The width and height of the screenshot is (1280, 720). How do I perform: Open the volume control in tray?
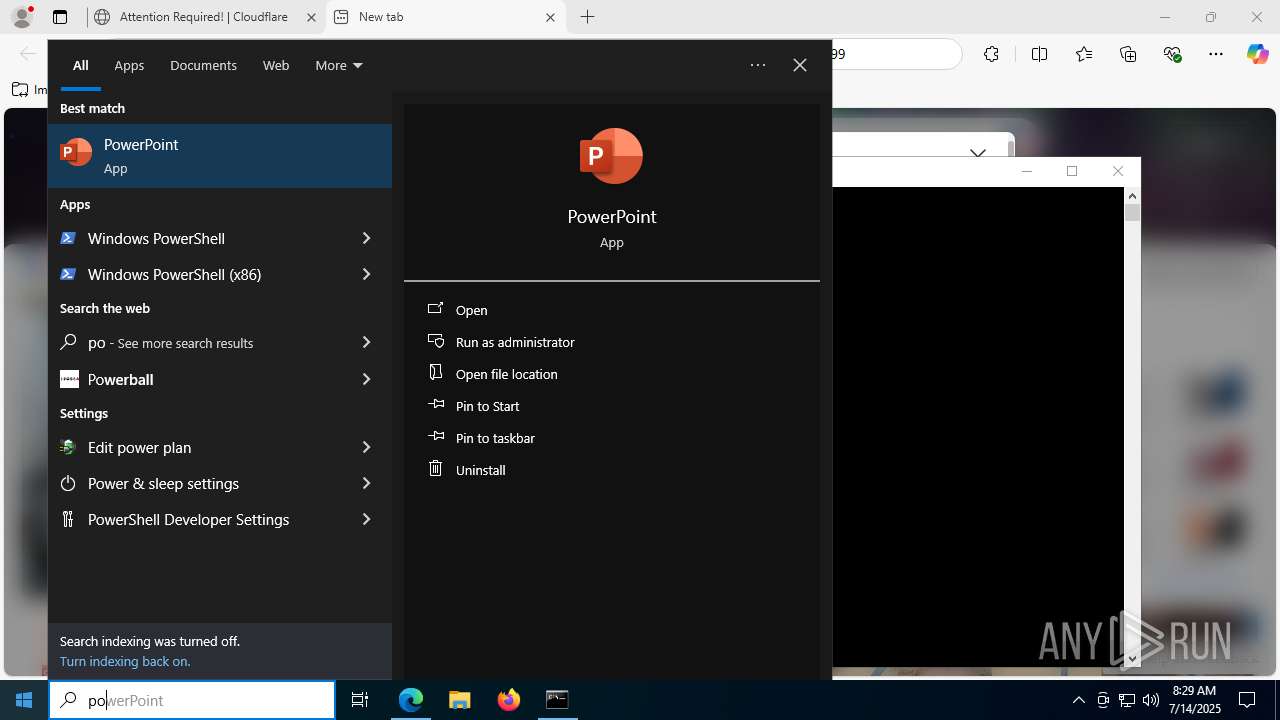tap(1150, 700)
